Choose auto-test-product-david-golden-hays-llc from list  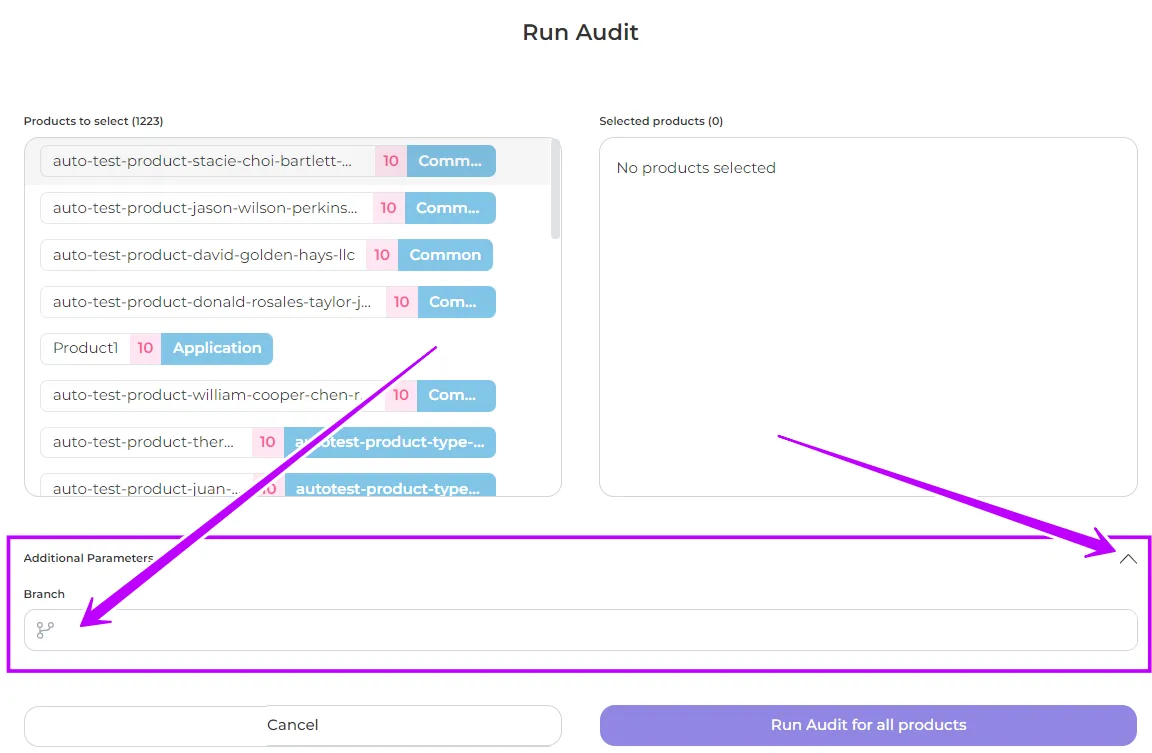203,255
